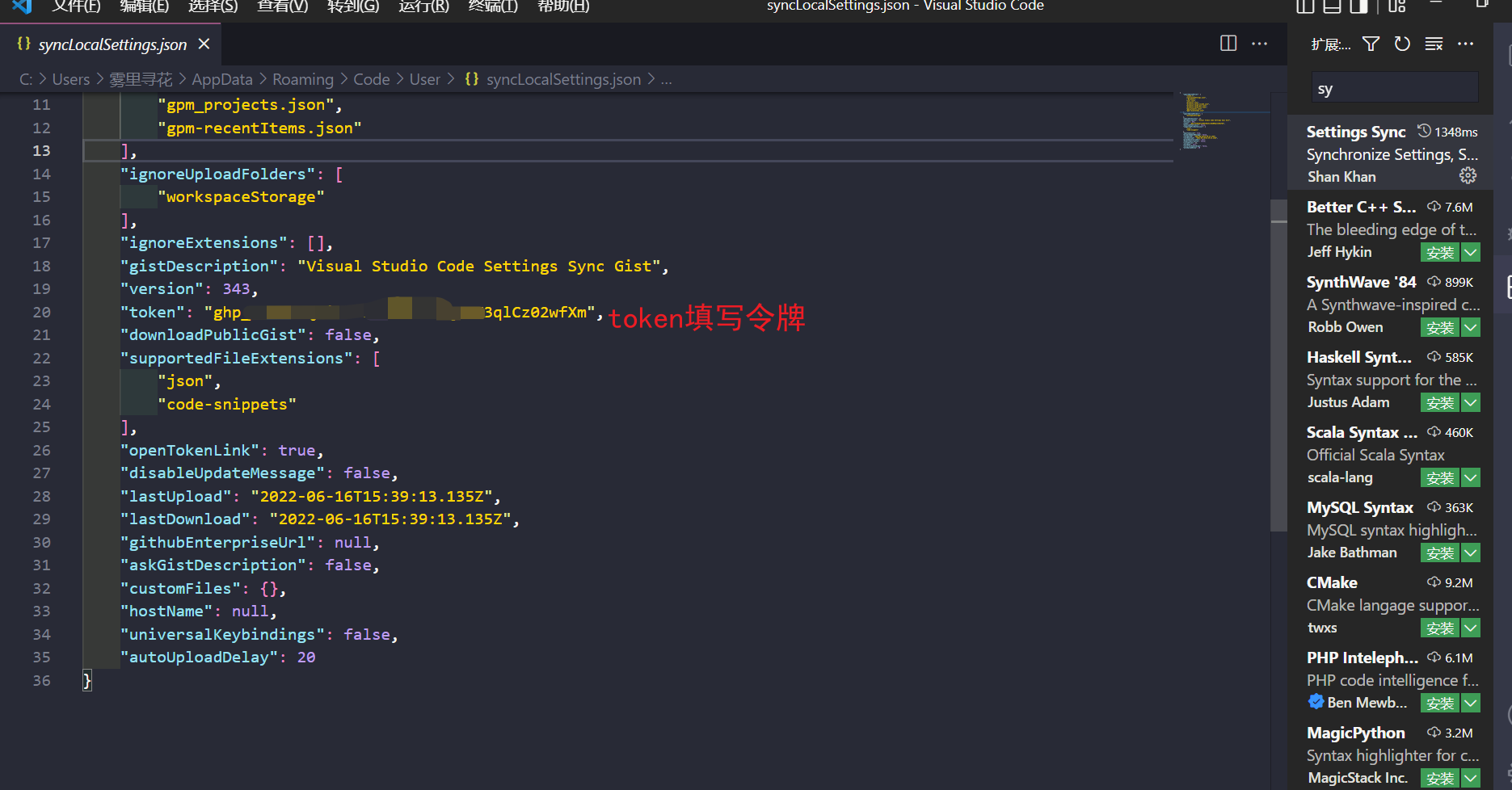Install the Better C++ Syntax extension
The height and width of the screenshot is (790, 1512).
(1439, 252)
